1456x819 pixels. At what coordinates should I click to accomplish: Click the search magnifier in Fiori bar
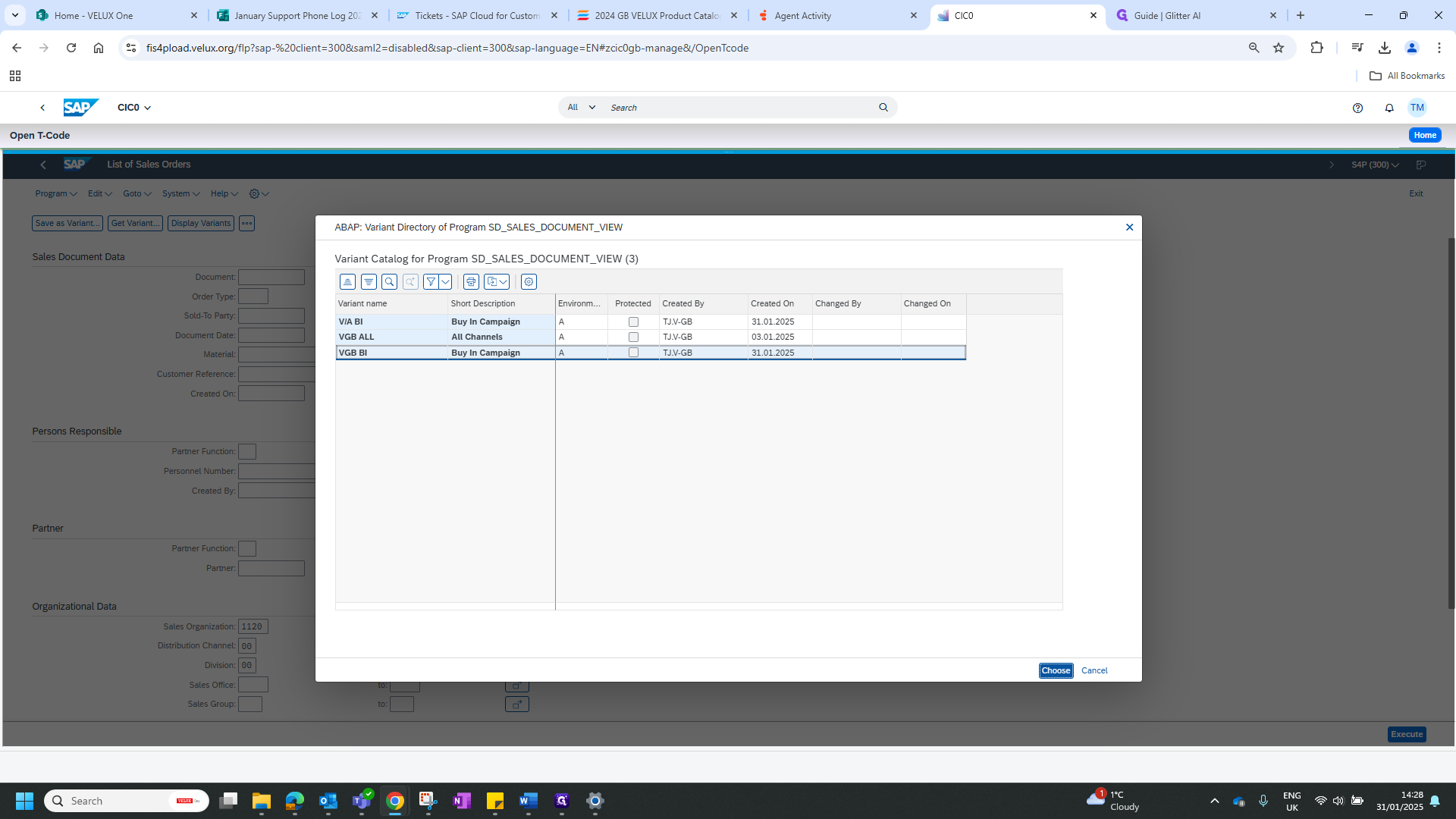pyautogui.click(x=883, y=108)
